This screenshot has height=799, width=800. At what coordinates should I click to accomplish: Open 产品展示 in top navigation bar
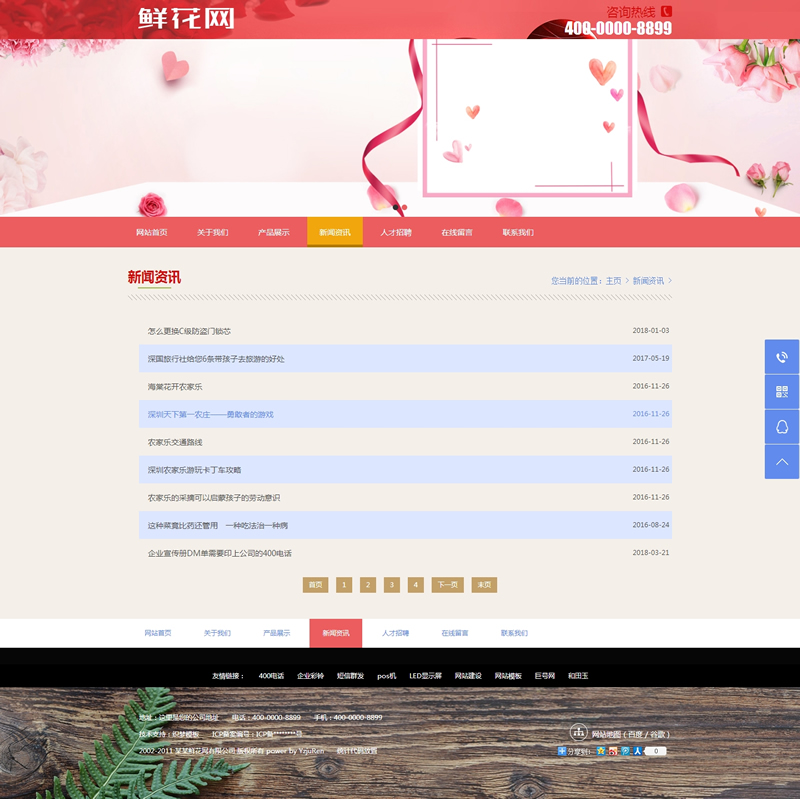click(x=273, y=232)
